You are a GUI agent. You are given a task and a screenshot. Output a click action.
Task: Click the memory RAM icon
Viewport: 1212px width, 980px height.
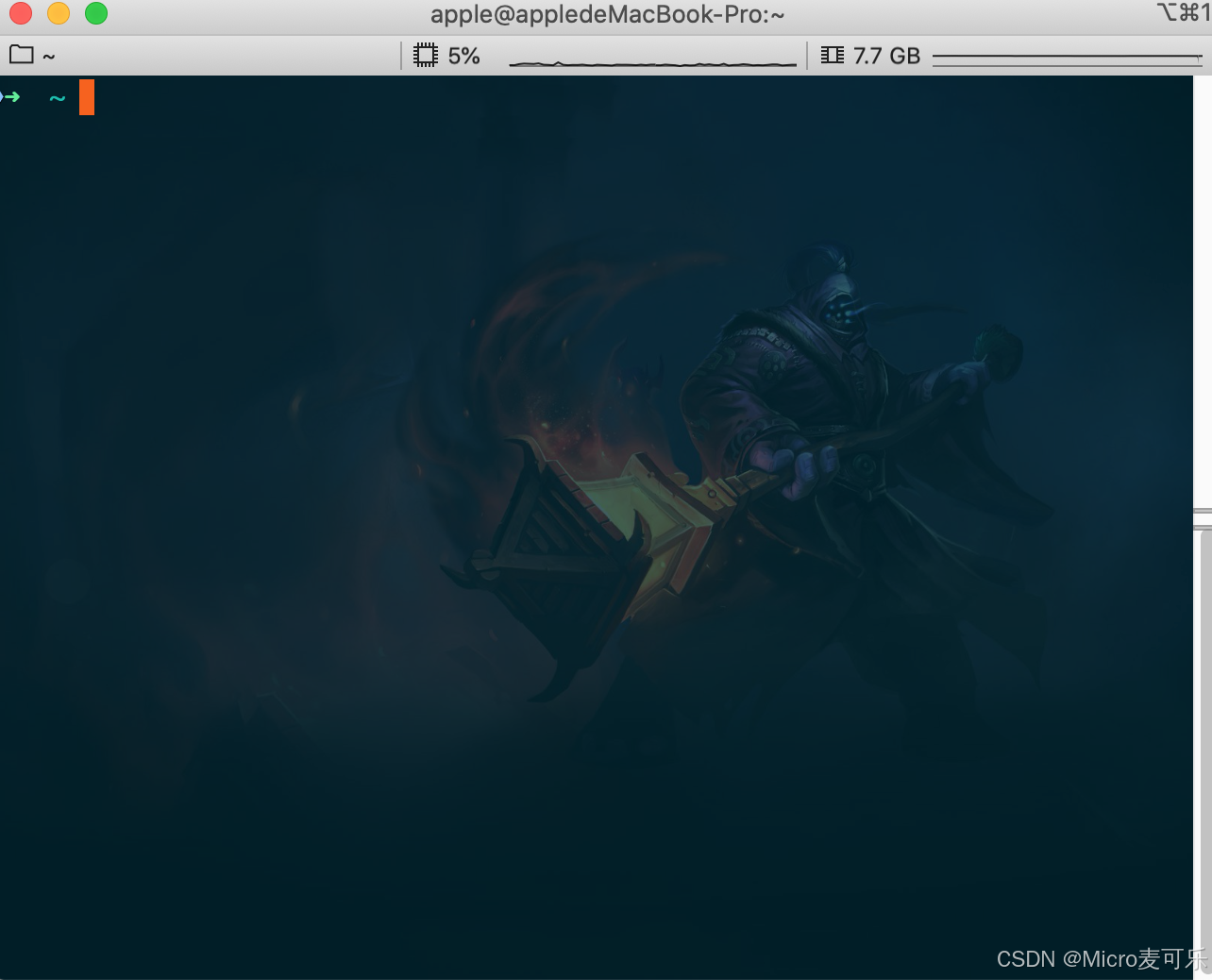[833, 55]
